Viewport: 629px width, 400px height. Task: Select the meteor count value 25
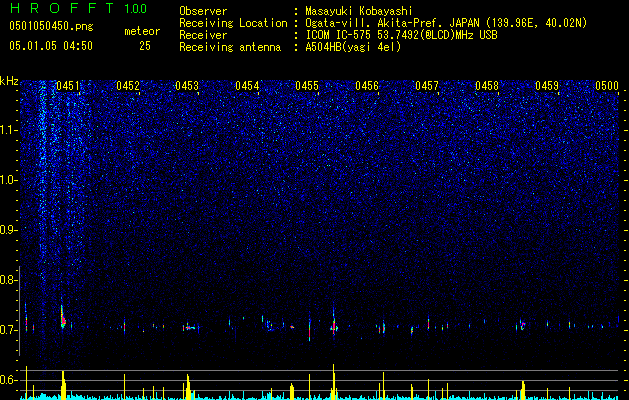(x=145, y=46)
